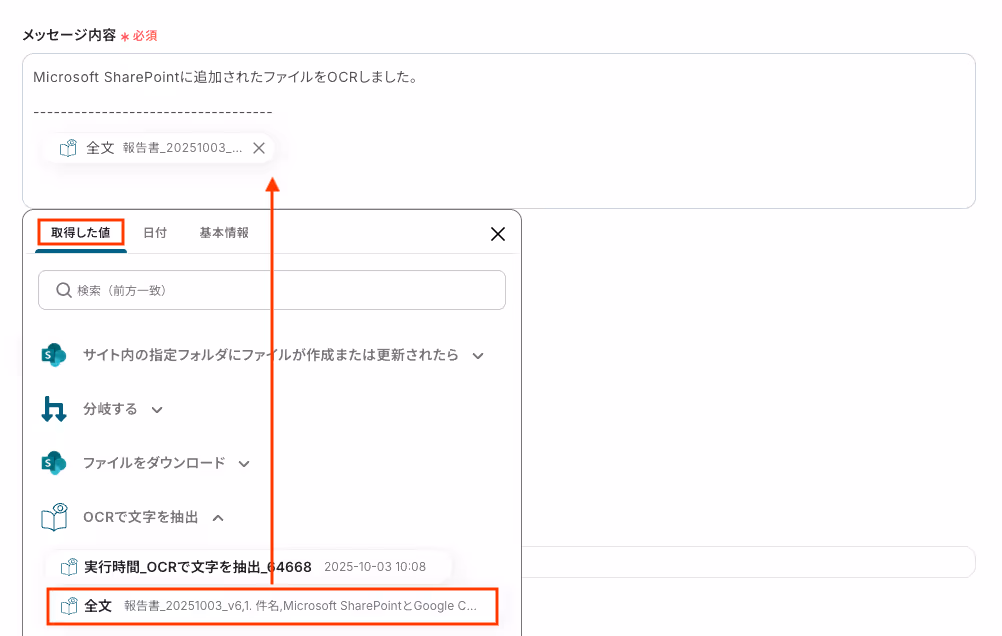Viewport: 1002px width, 636px height.
Task: Expand the サイト内の指定フォルダ step chevron
Action: (x=478, y=356)
